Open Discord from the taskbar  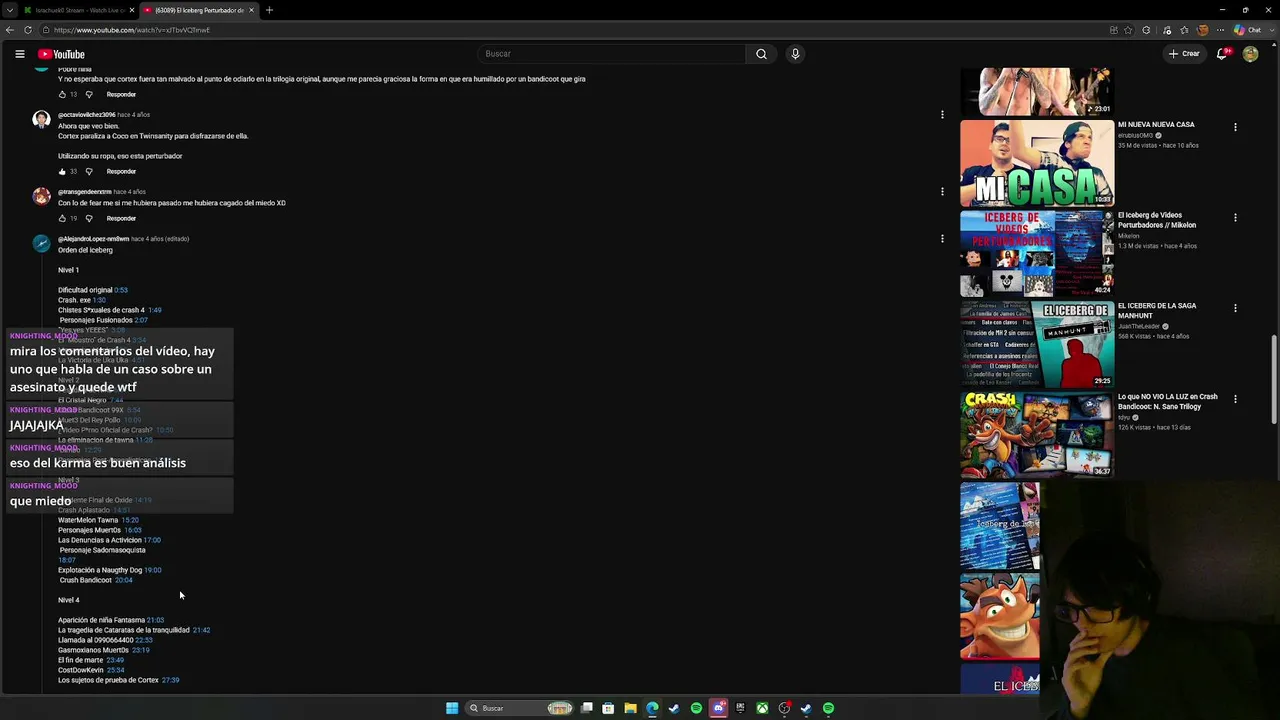click(x=718, y=708)
